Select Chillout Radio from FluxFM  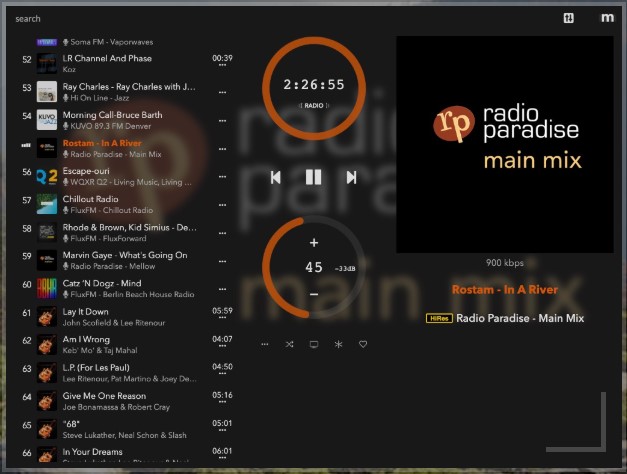point(120,204)
